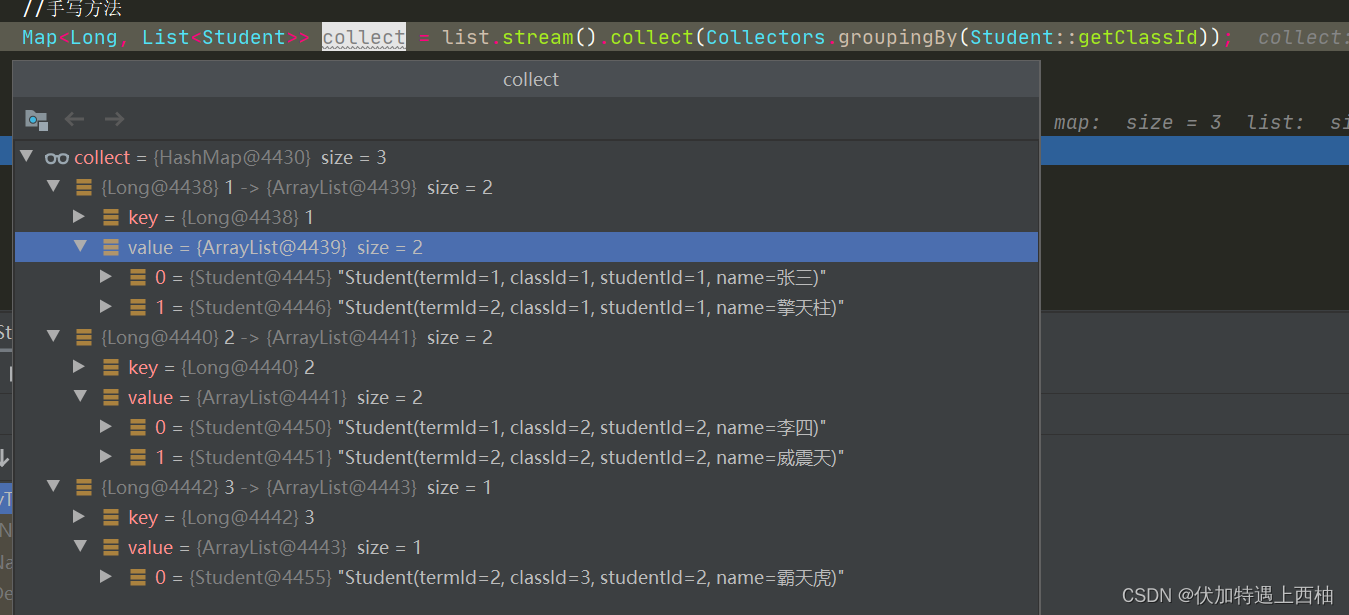Click field icon of key Long@4438 row

[x=111, y=217]
